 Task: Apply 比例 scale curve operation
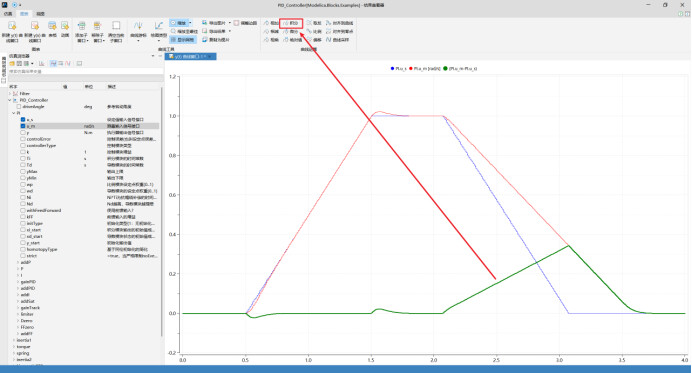pos(314,31)
